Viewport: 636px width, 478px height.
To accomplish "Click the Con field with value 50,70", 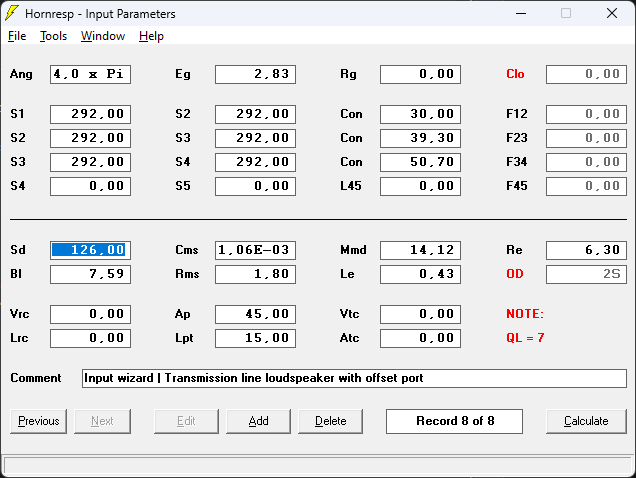I will pyautogui.click(x=421, y=162).
